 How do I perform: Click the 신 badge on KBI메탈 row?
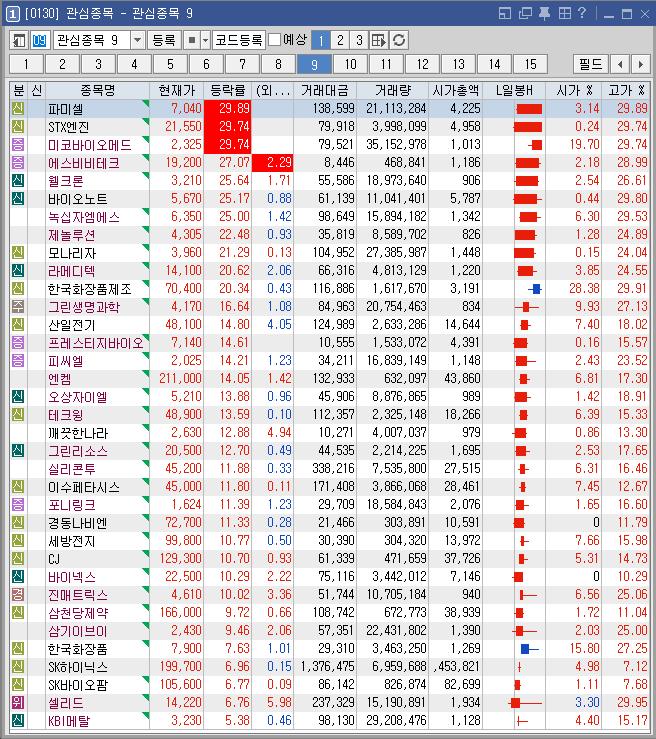(17, 721)
